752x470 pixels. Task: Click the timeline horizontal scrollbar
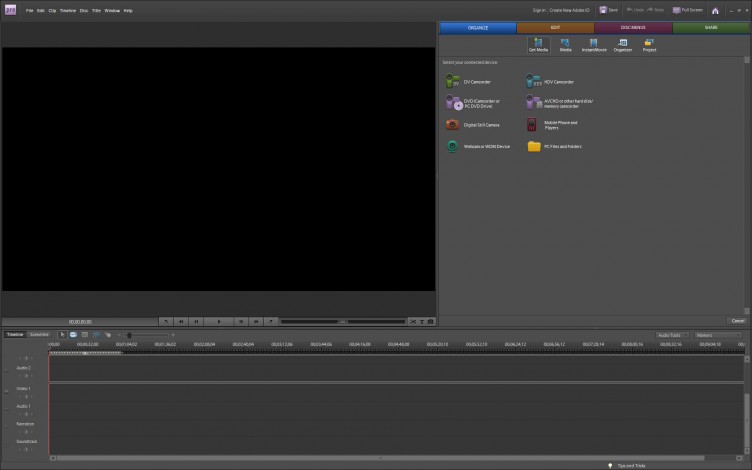tap(380, 458)
